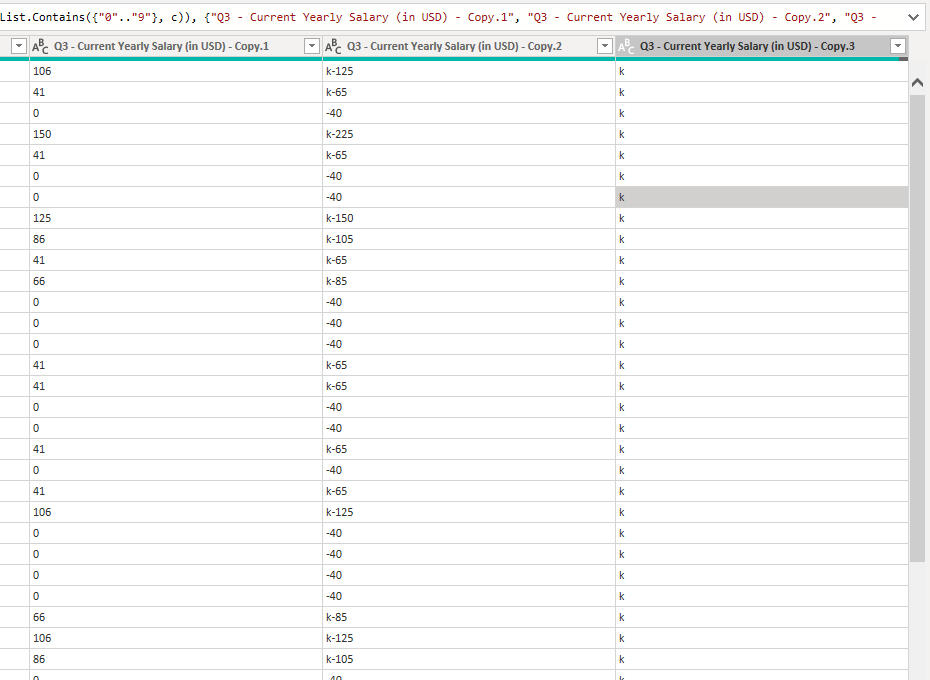The width and height of the screenshot is (930, 680).
Task: Click the ABC data type icon for Copy.1 column
Action: [40, 47]
